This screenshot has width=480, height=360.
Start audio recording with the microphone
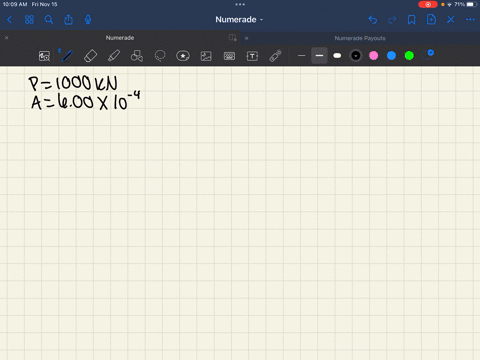click(88, 20)
